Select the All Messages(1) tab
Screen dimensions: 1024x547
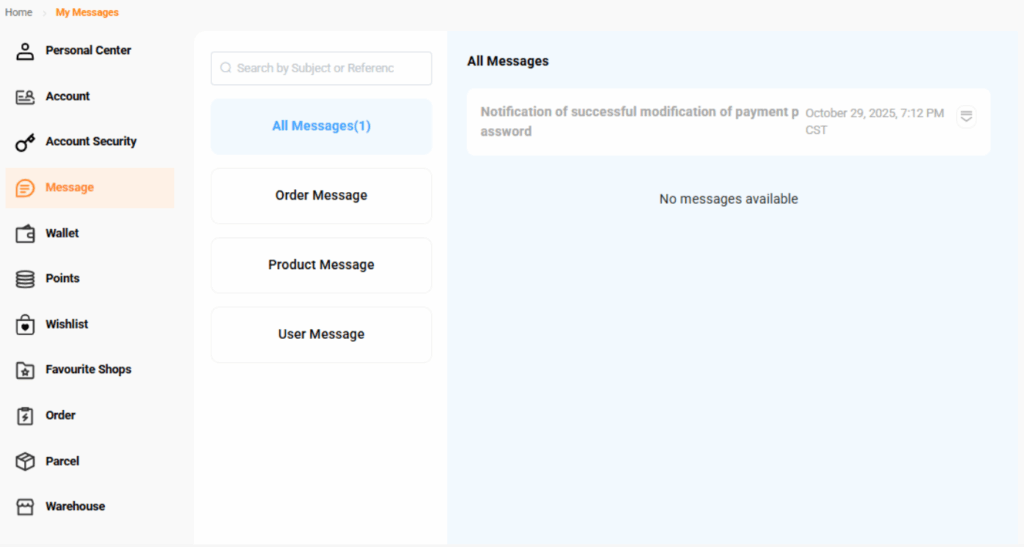pos(321,126)
